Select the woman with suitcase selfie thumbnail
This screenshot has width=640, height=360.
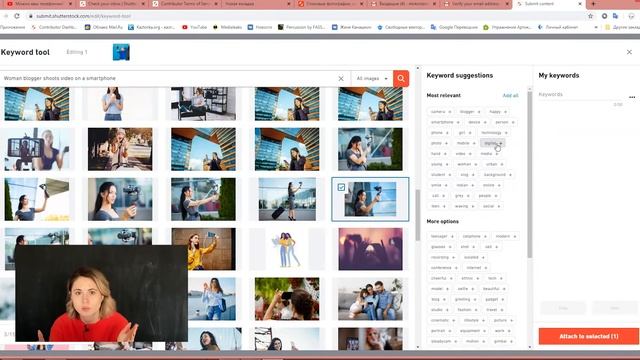[287, 199]
